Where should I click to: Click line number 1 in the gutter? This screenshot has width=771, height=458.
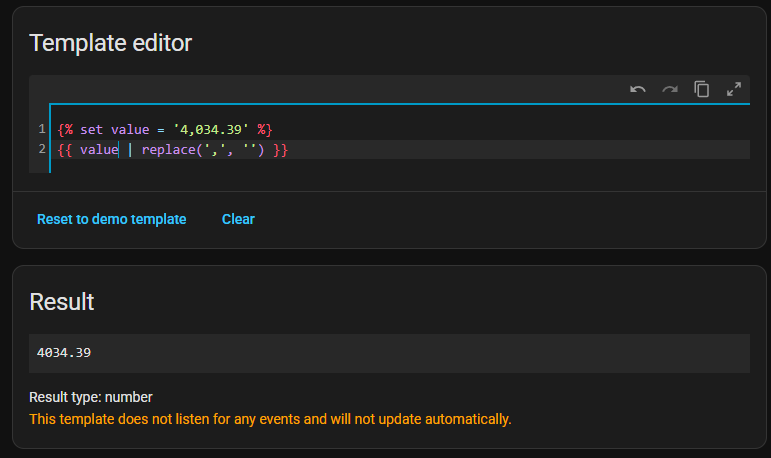(42, 129)
